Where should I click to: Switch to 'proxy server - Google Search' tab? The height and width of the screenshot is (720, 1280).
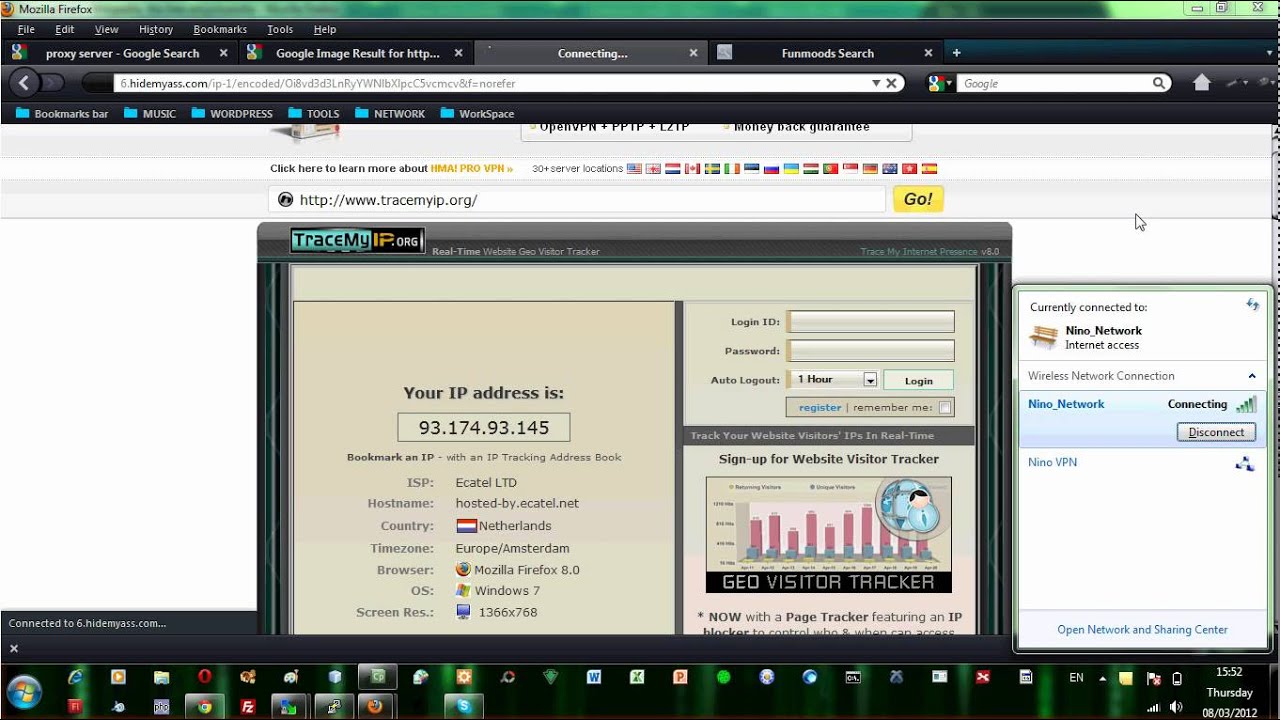coord(120,53)
